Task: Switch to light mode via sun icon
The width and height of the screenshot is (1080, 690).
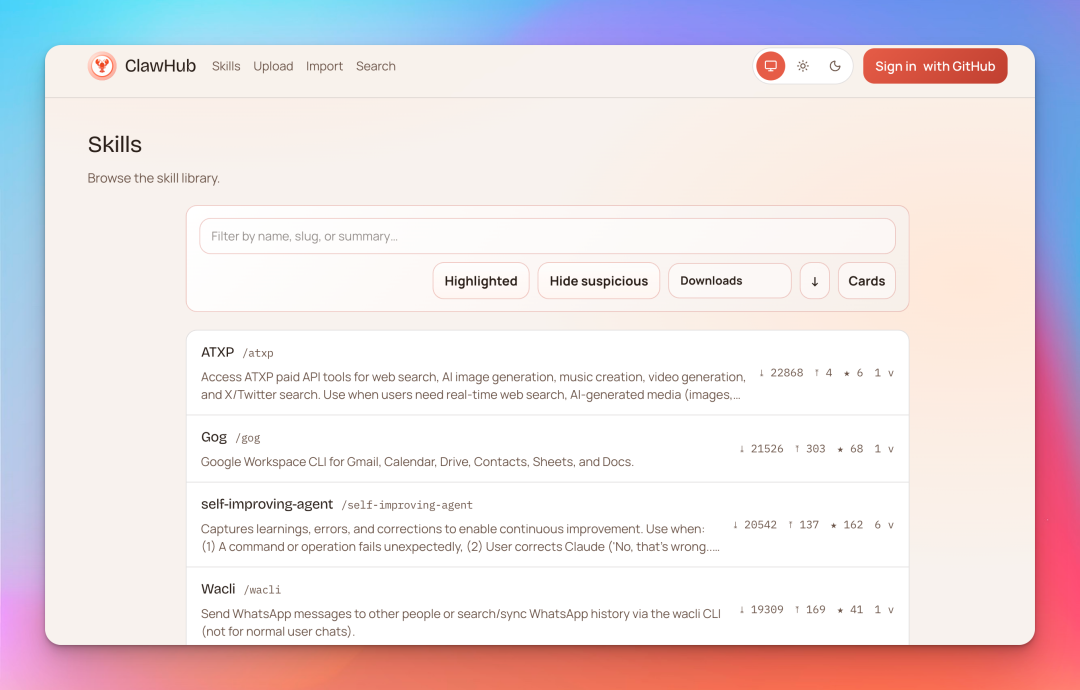Action: click(803, 65)
